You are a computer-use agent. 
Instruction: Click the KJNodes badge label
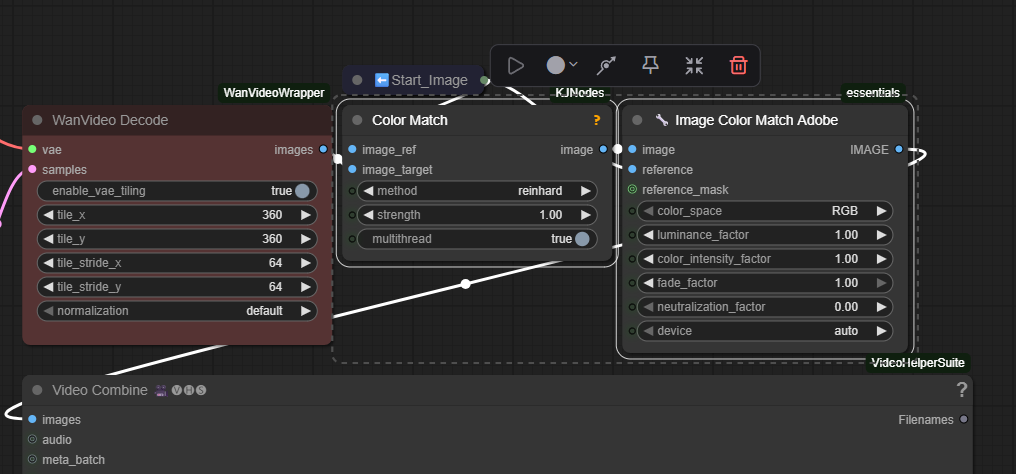(580, 93)
